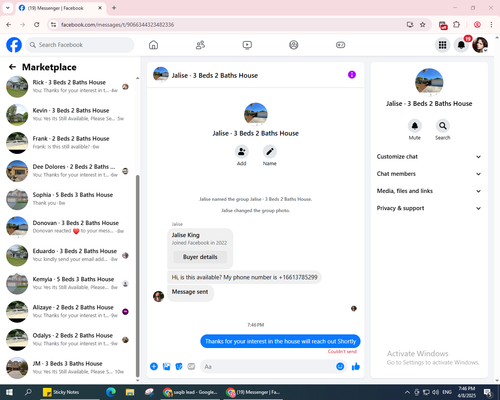Expand the Chat members section
This screenshot has width=500, height=400.
click(x=429, y=174)
